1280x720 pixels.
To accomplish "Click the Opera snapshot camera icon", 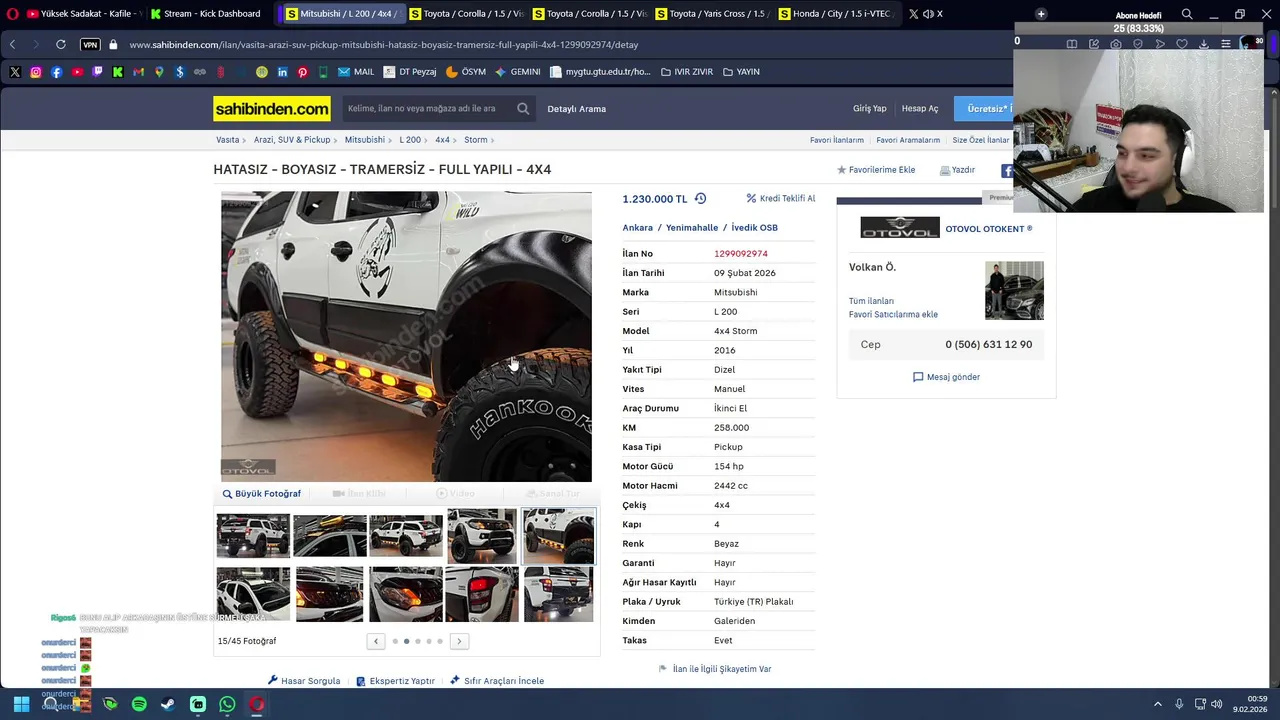I will pyautogui.click(x=1115, y=44).
